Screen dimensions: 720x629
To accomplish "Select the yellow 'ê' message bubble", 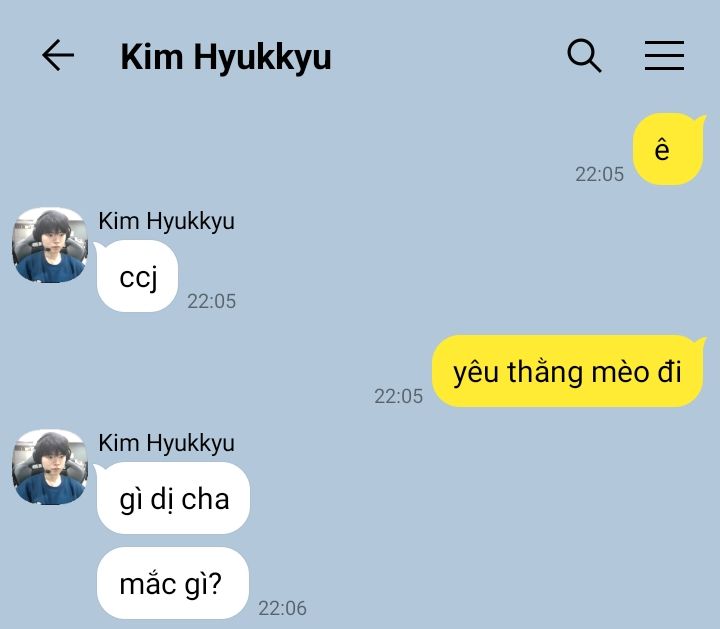I will click(668, 149).
